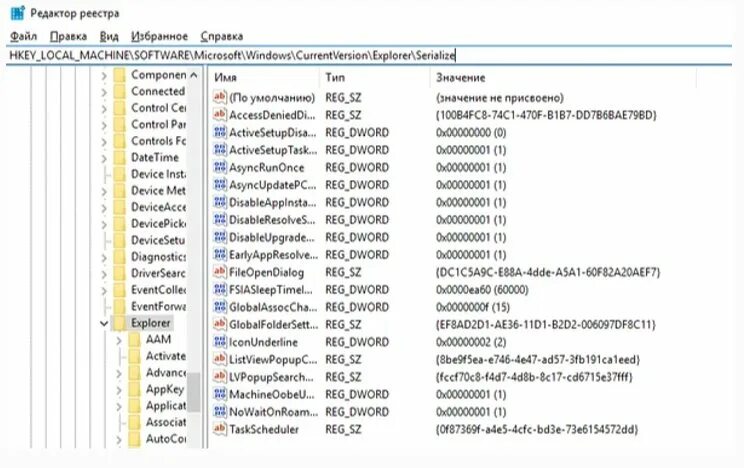
Task: Click the REG_DWORD type of IconUnderline
Action: [357, 342]
